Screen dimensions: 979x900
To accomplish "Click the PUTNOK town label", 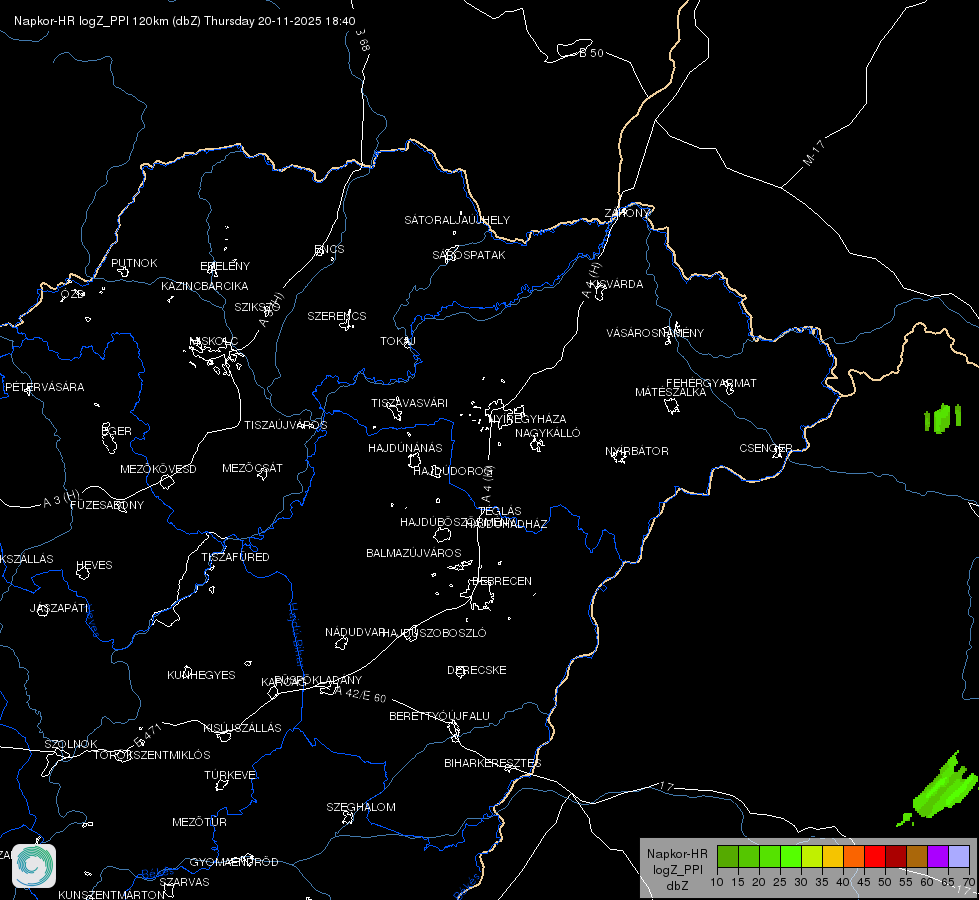I will [134, 263].
